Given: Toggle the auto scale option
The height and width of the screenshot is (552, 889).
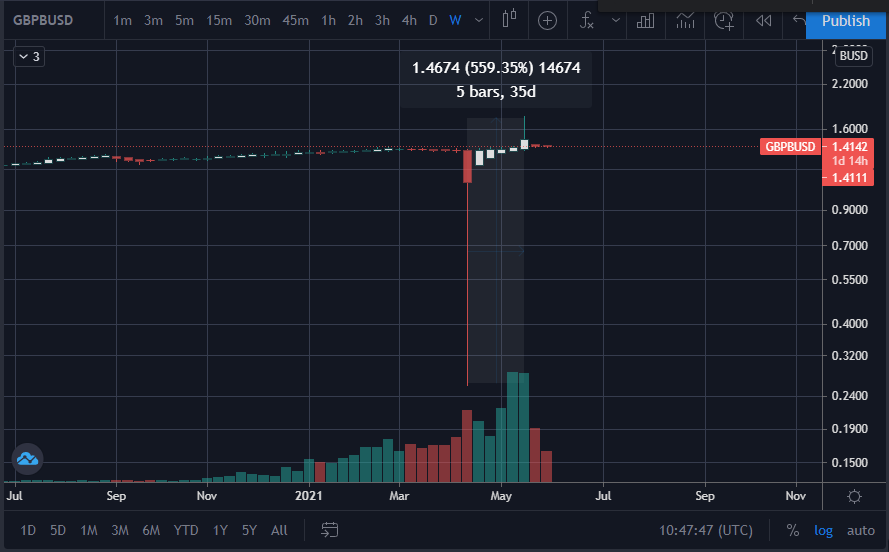Looking at the screenshot, I should pos(861,530).
